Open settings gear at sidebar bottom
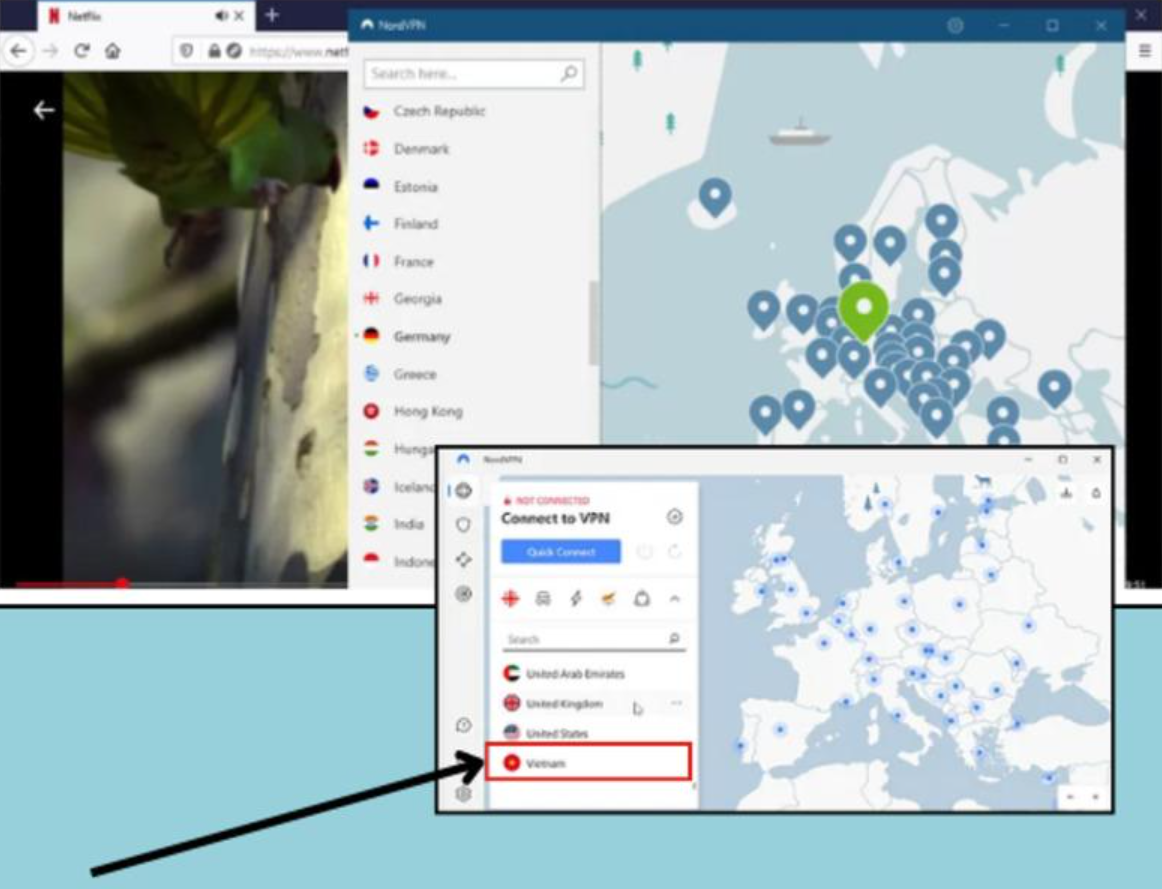The height and width of the screenshot is (889, 1162). coord(463,793)
